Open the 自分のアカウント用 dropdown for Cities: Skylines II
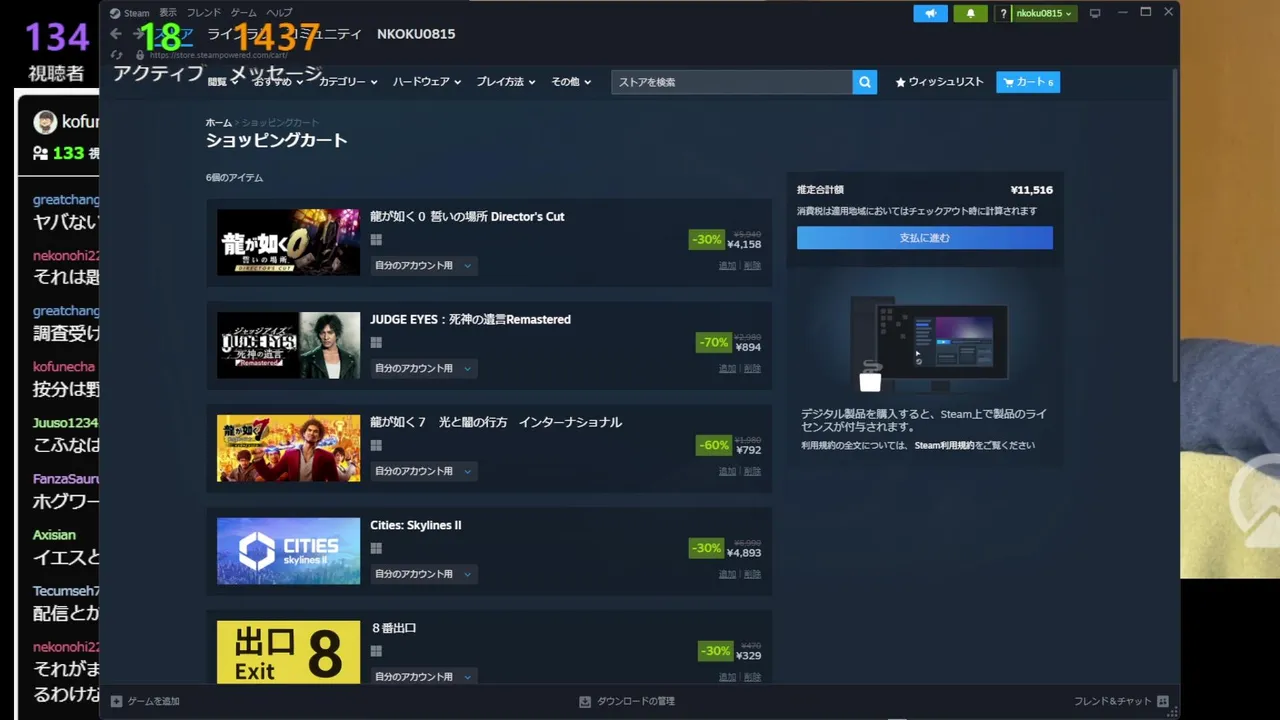1280x720 pixels. tap(423, 574)
